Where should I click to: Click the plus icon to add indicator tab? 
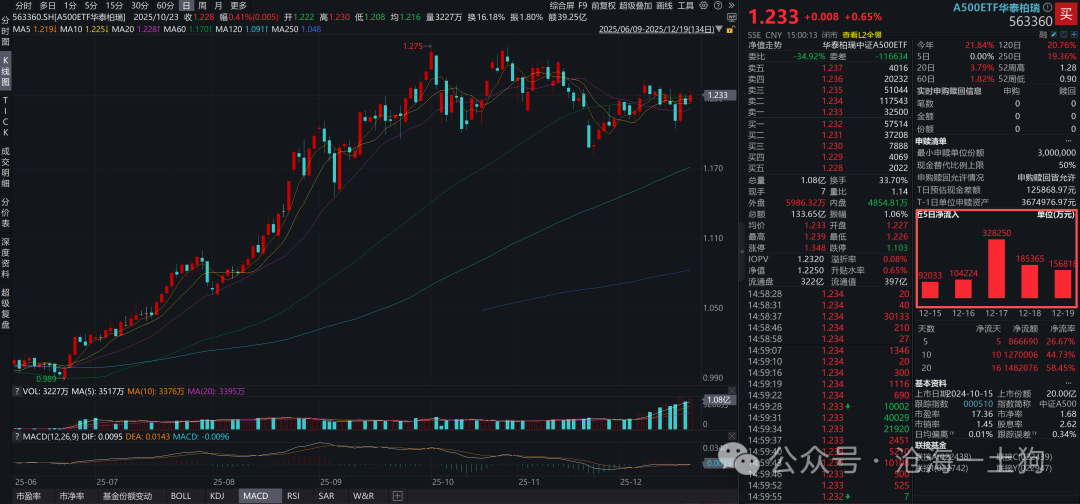(397, 496)
